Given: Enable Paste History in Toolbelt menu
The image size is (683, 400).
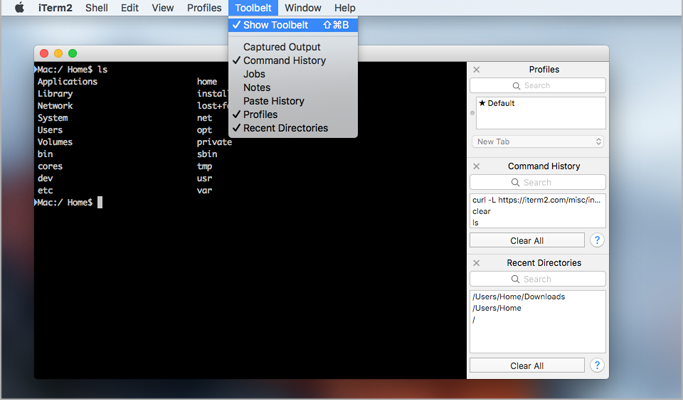Looking at the screenshot, I should 293,101.
